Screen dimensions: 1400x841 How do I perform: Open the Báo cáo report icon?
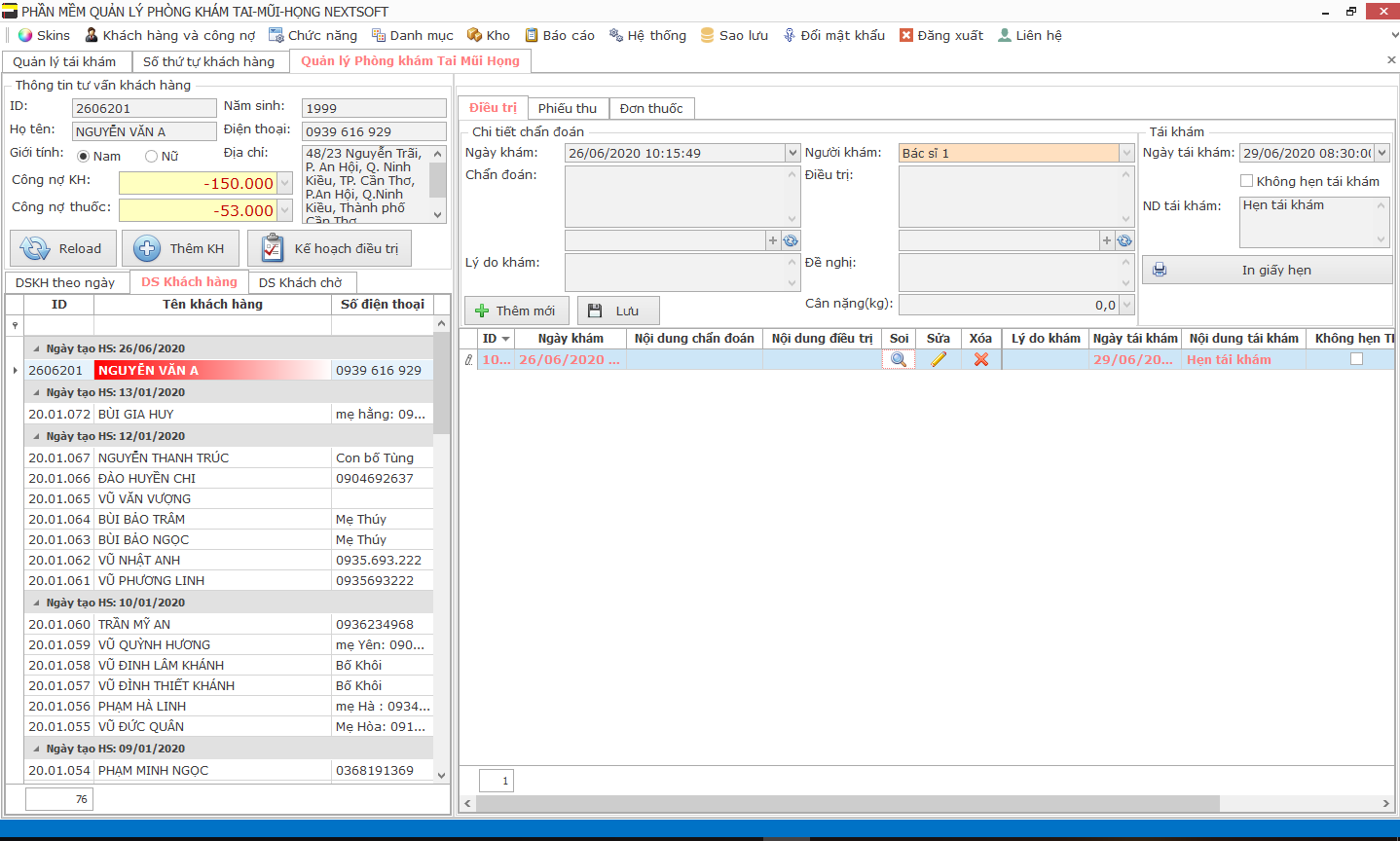tap(532, 35)
